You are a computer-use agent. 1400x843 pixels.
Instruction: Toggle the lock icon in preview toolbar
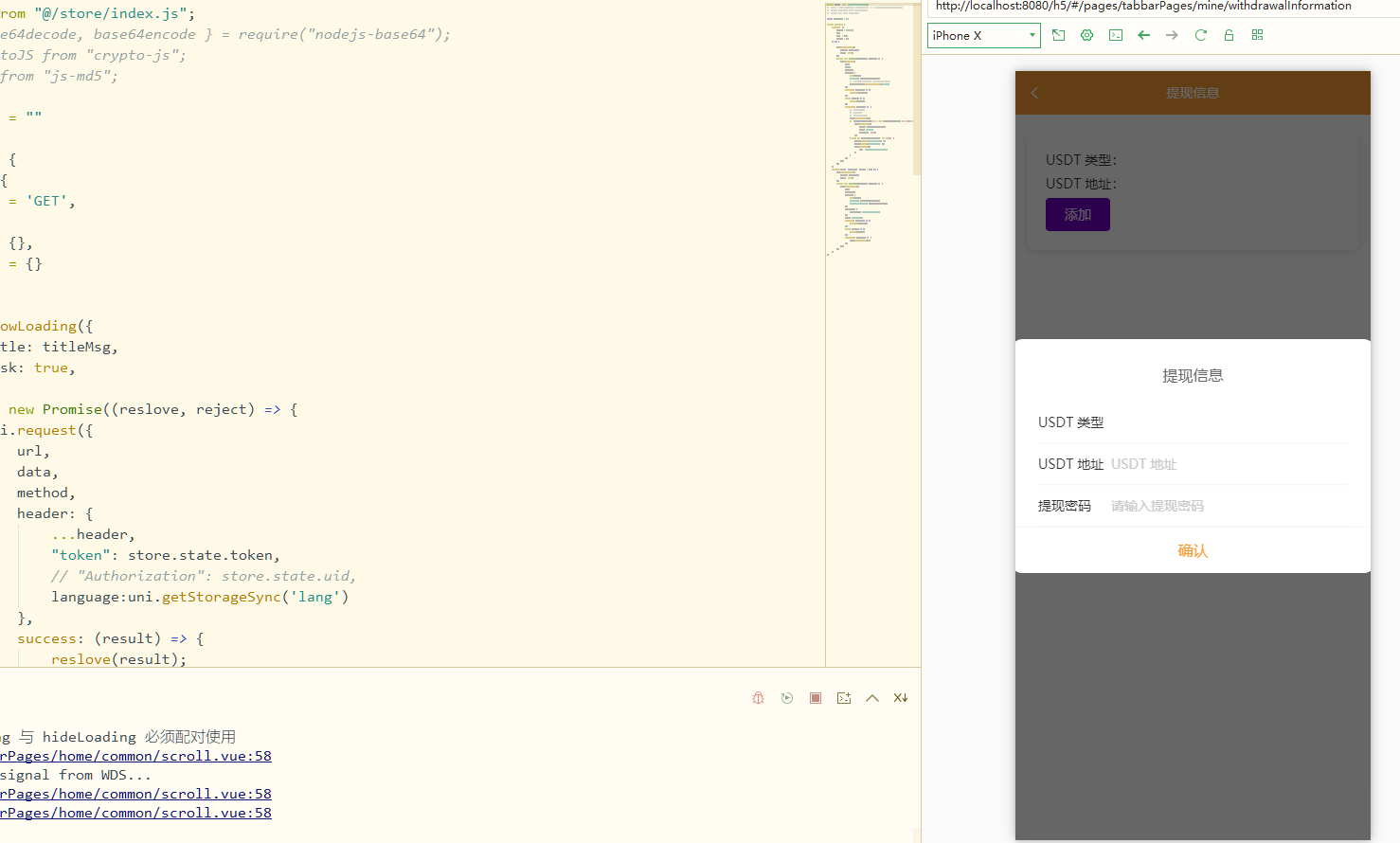(x=1229, y=35)
